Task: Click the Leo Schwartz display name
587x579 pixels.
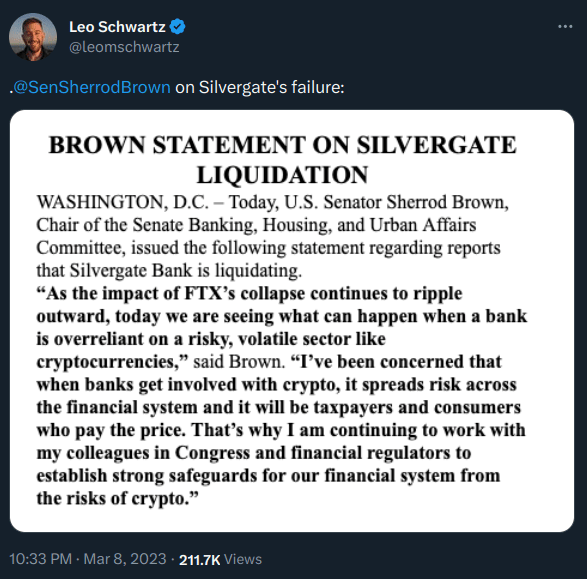Action: pyautogui.click(x=117, y=27)
